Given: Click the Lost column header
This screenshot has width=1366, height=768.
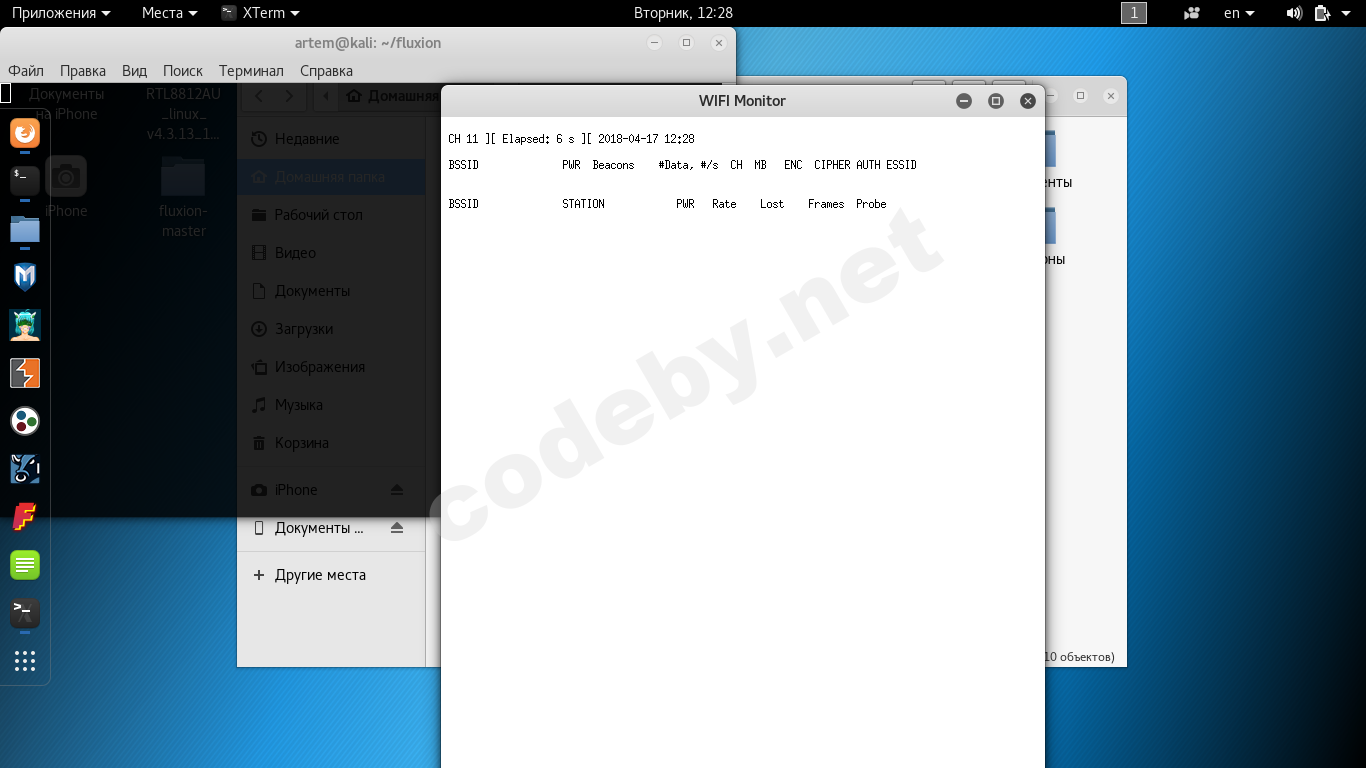Looking at the screenshot, I should [x=772, y=204].
